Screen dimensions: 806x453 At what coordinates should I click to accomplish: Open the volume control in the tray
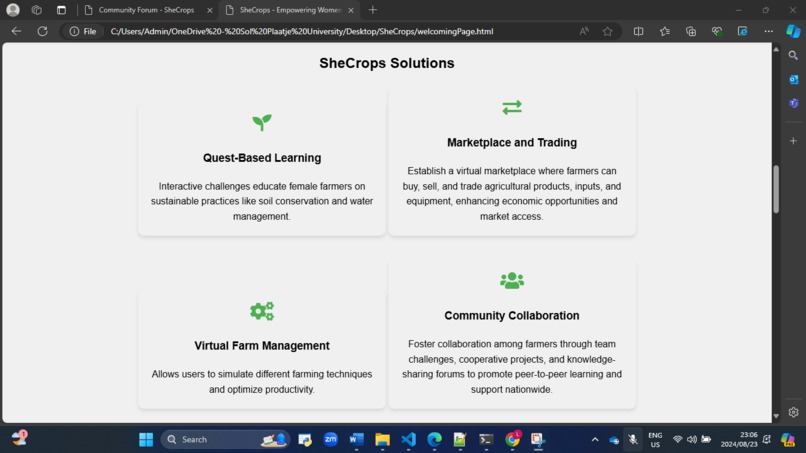click(692, 439)
